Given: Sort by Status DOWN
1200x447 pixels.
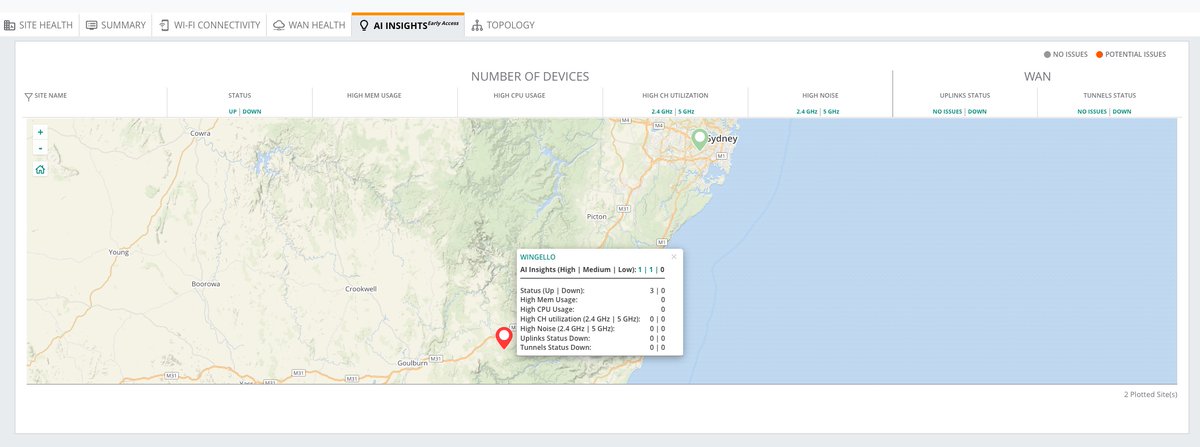Looking at the screenshot, I should 252,111.
